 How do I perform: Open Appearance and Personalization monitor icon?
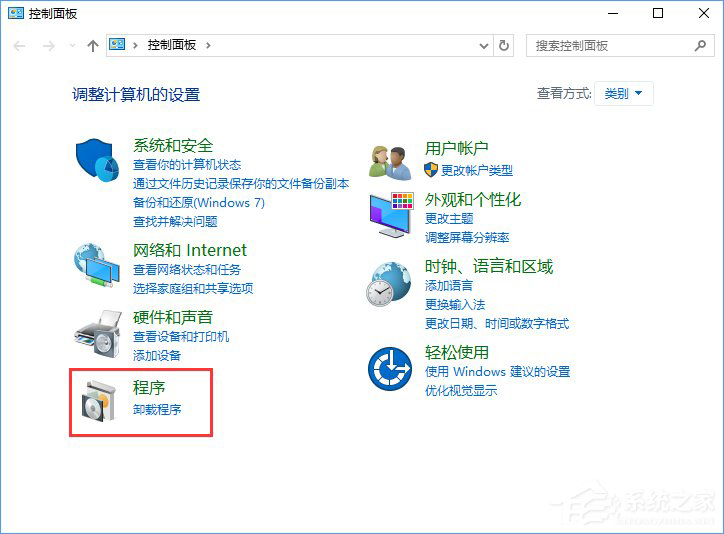click(390, 213)
